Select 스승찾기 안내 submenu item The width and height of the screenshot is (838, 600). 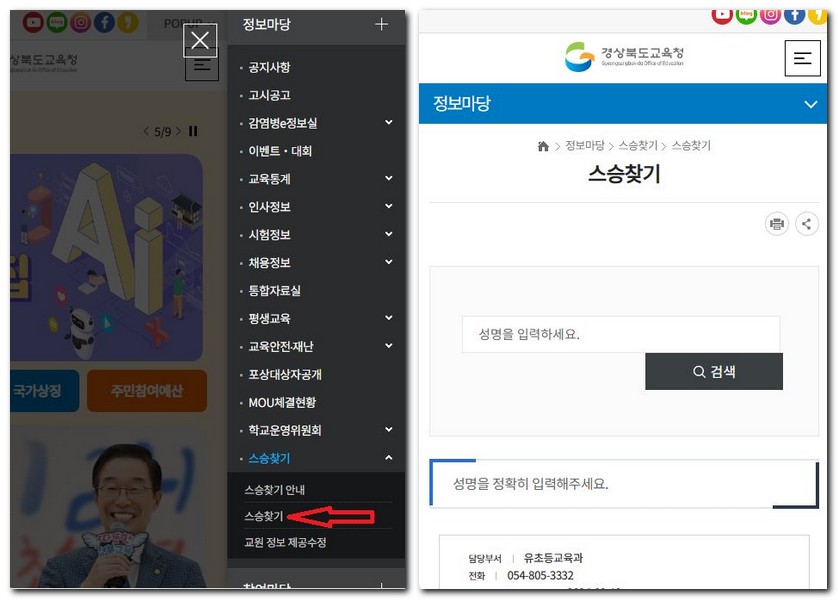(x=275, y=491)
